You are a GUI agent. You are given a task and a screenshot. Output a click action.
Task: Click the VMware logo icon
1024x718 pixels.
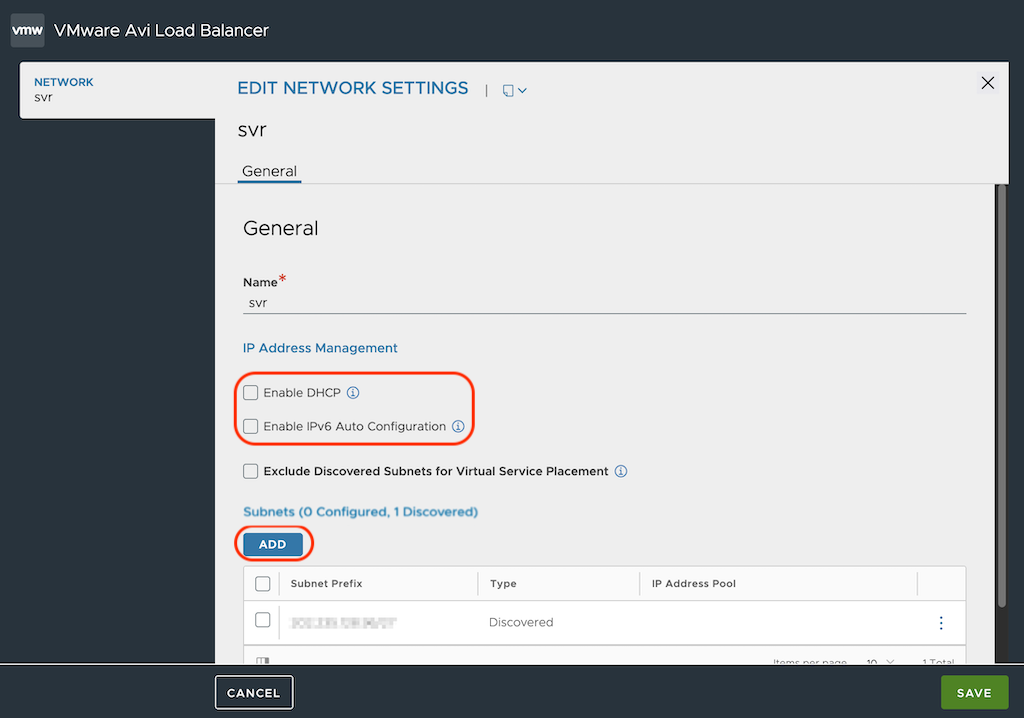(27, 30)
